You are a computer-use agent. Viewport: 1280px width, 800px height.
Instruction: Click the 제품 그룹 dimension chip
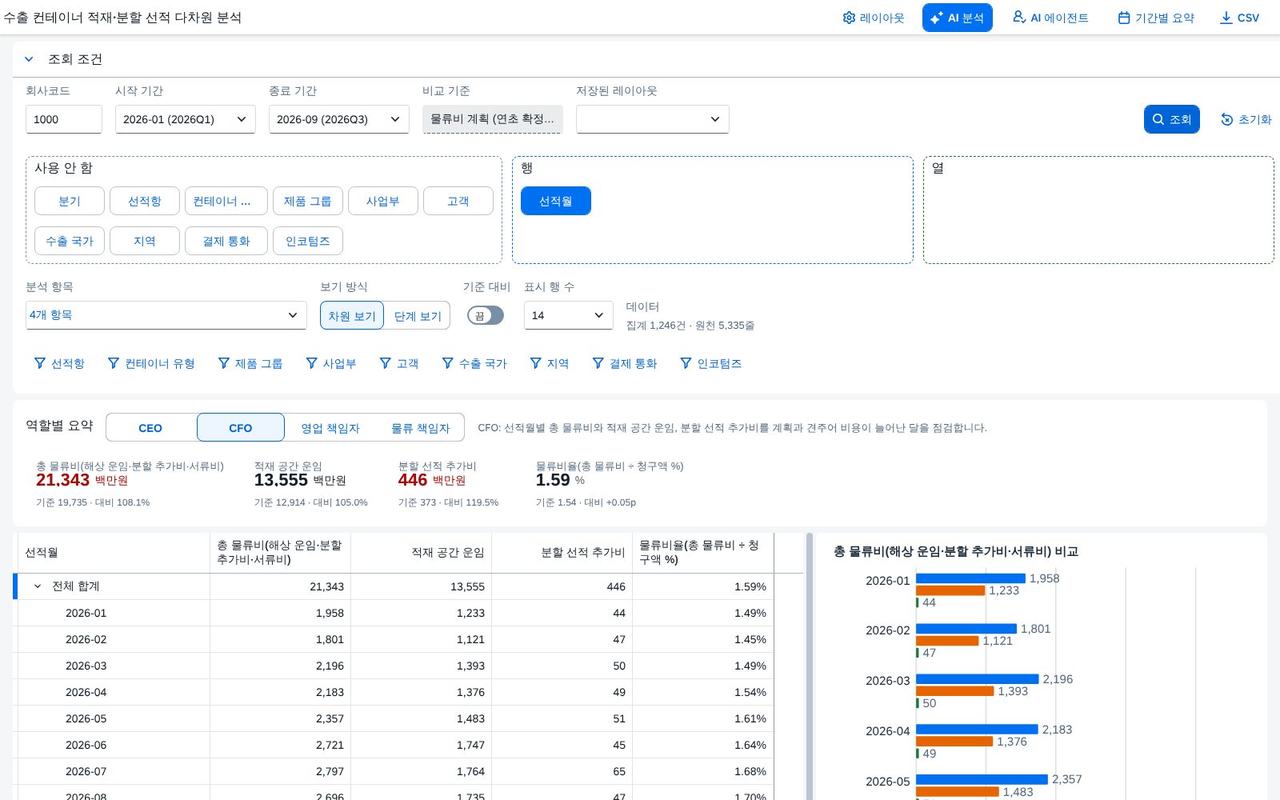coord(308,201)
